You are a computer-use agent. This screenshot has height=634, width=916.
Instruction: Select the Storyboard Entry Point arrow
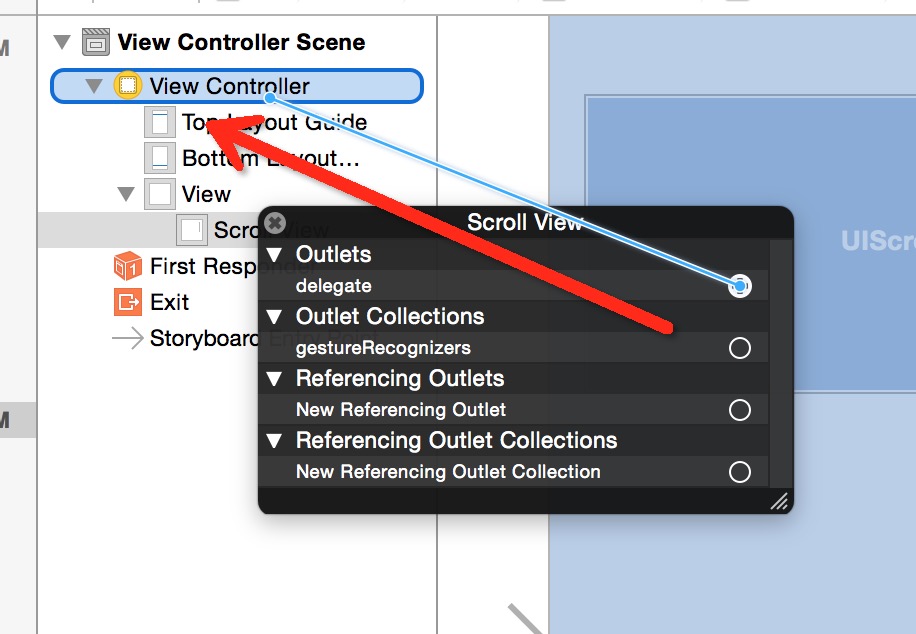127,338
